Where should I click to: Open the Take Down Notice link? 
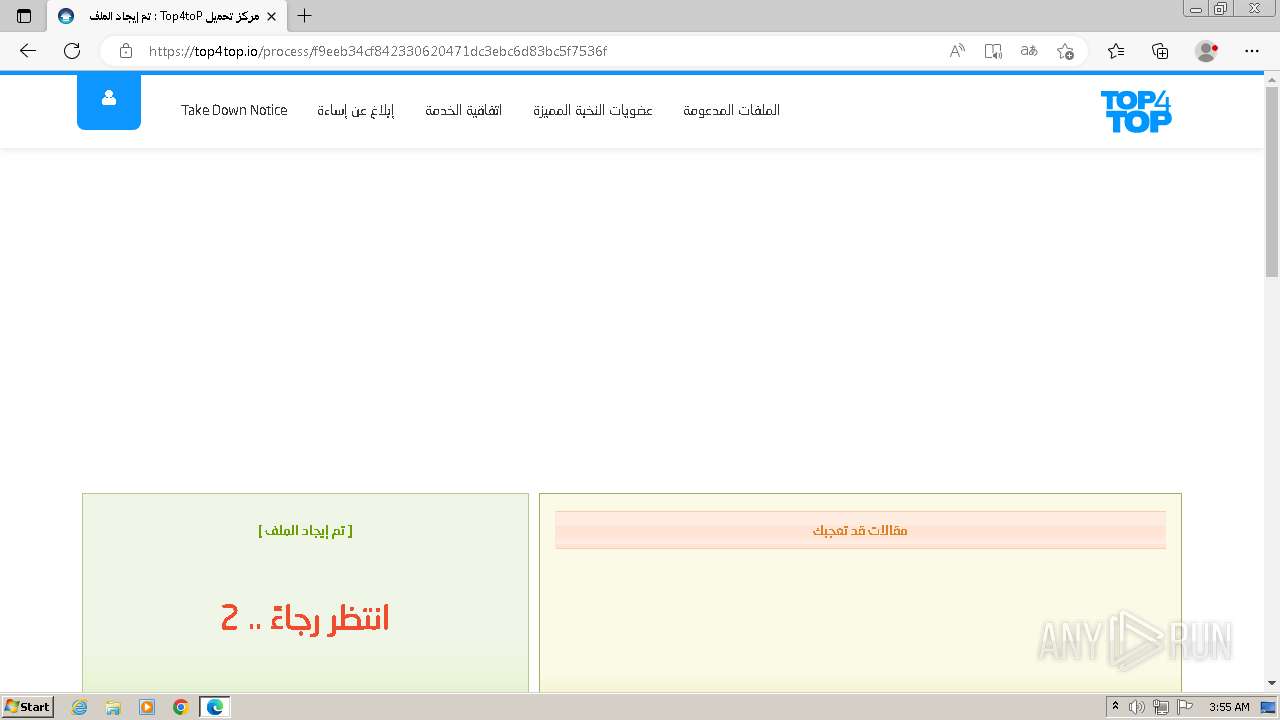pos(234,110)
